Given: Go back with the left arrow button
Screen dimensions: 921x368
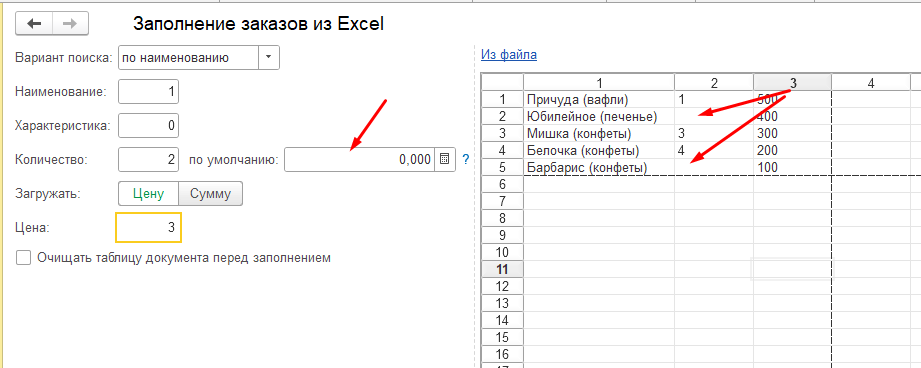Looking at the screenshot, I should (x=33, y=23).
